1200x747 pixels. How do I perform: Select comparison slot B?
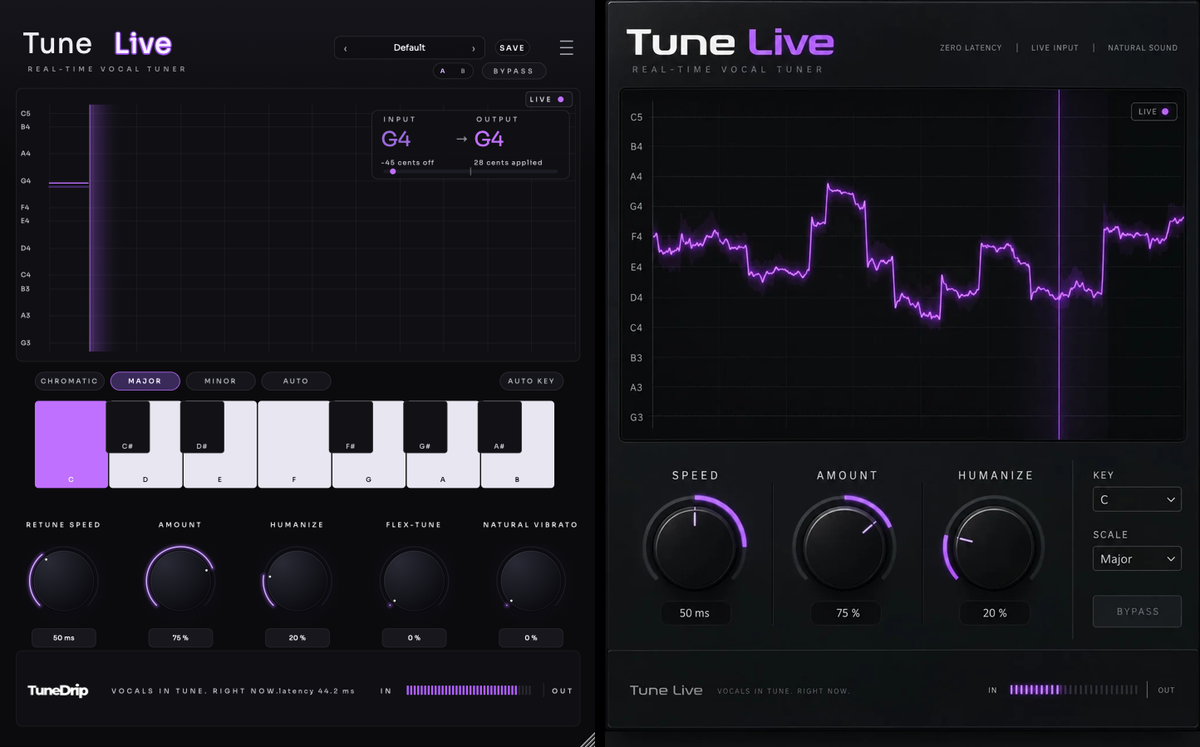pos(462,71)
